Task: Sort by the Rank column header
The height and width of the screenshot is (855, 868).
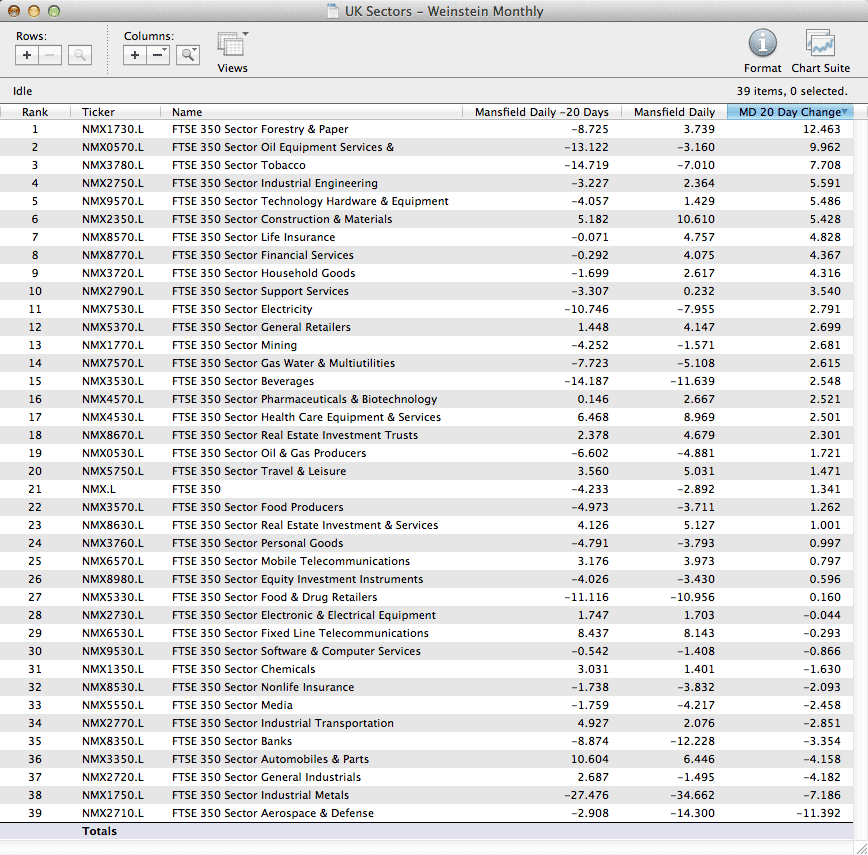Action: tap(35, 112)
